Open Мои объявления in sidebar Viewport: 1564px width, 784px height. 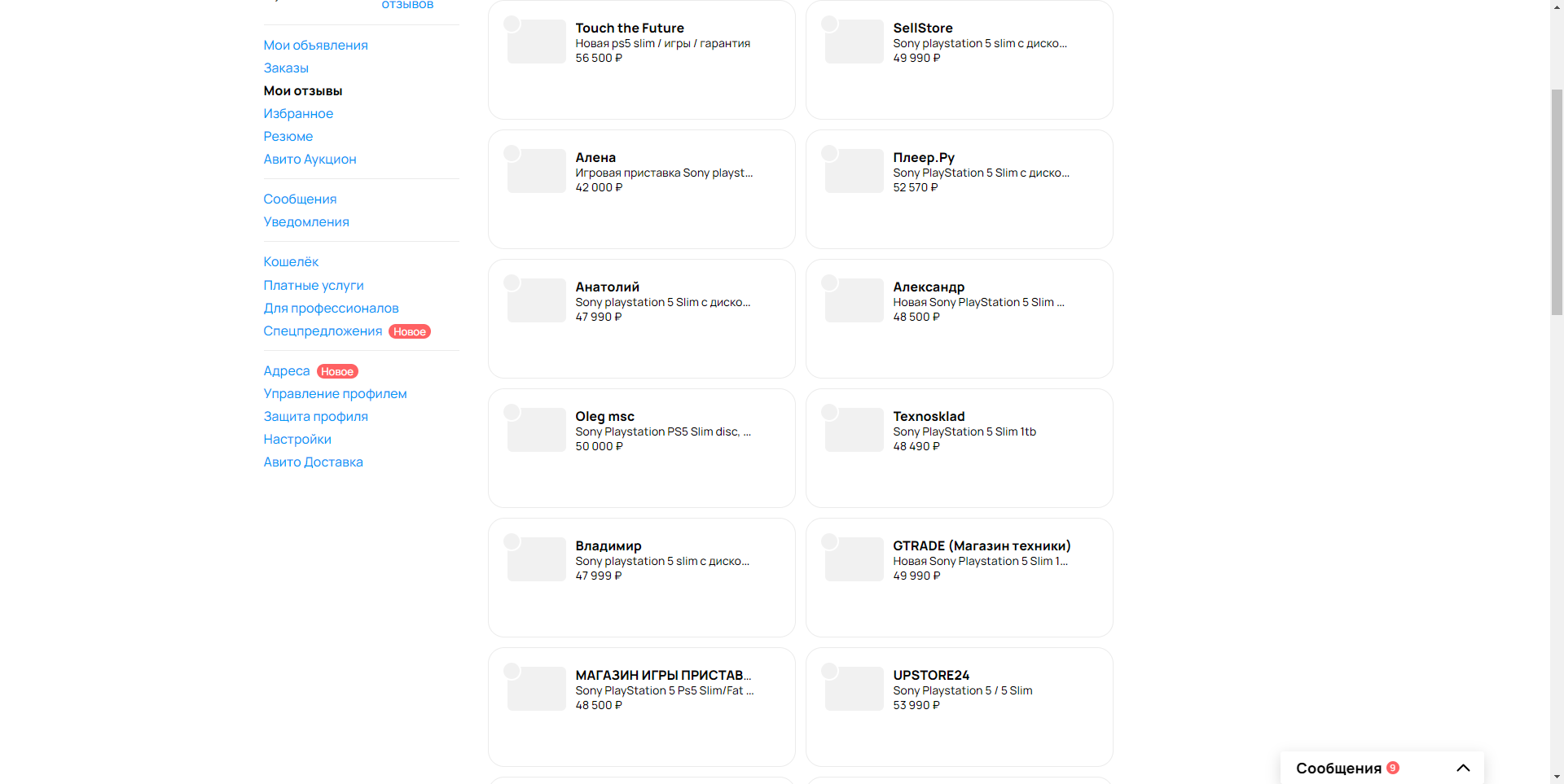(315, 45)
